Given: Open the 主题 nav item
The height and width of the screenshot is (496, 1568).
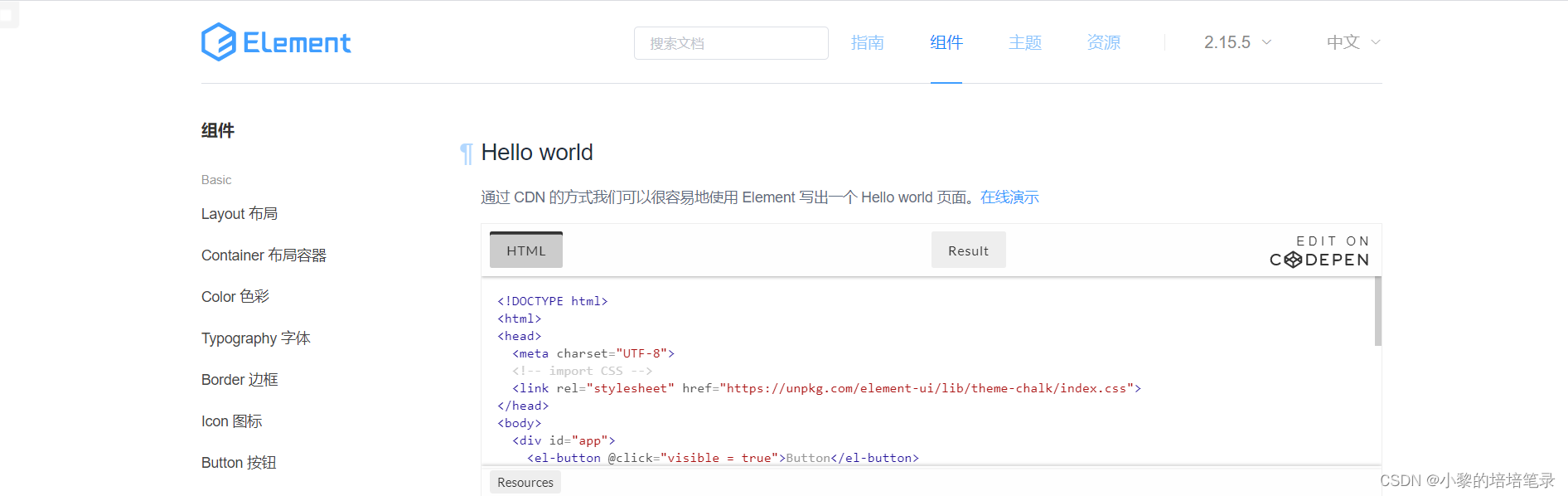Looking at the screenshot, I should [1024, 42].
